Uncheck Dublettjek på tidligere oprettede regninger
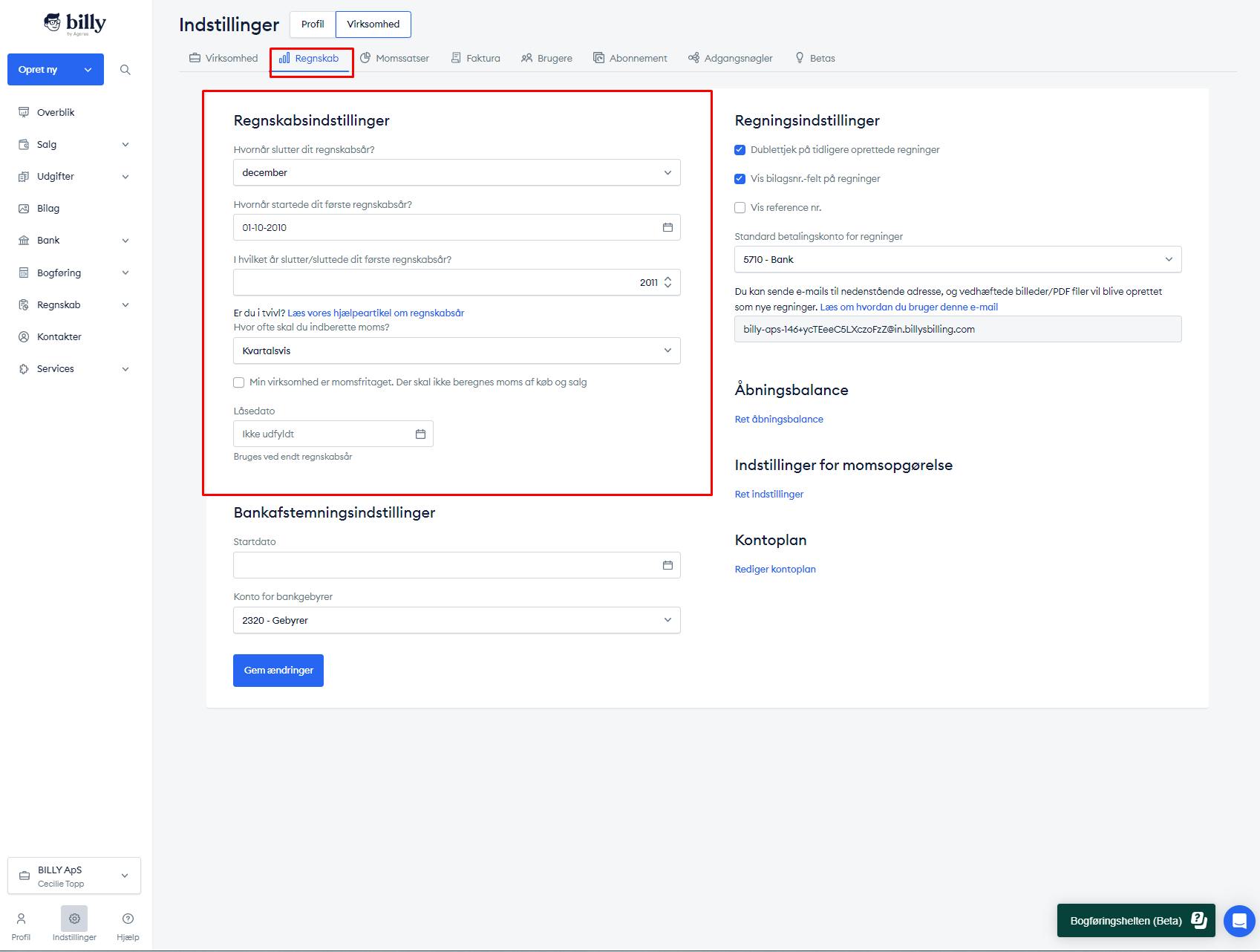The width and height of the screenshot is (1260, 952). tap(740, 150)
